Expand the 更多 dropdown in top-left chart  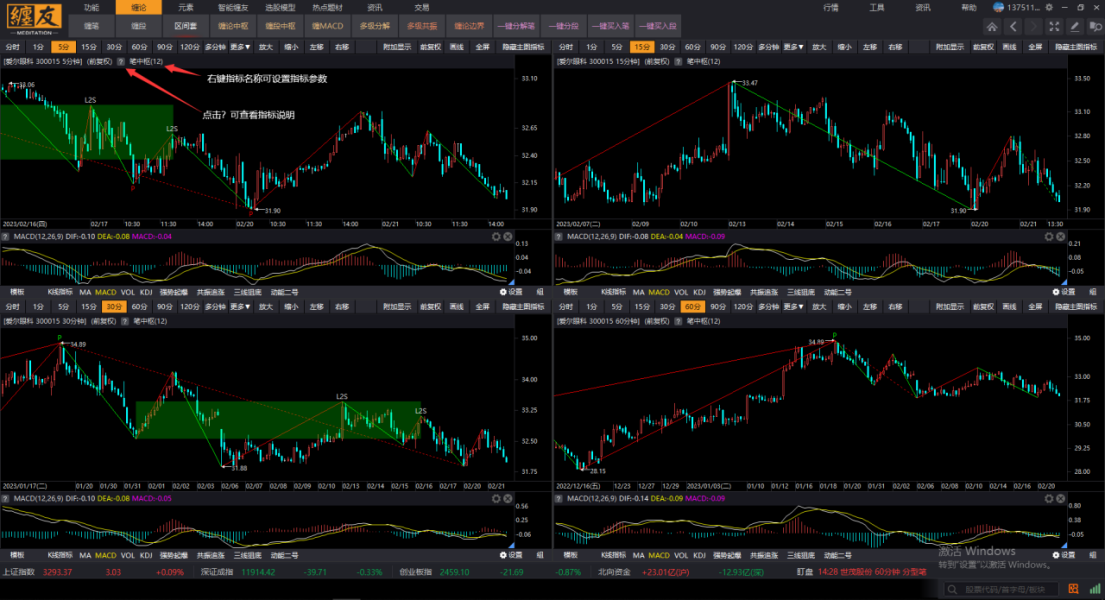click(240, 46)
